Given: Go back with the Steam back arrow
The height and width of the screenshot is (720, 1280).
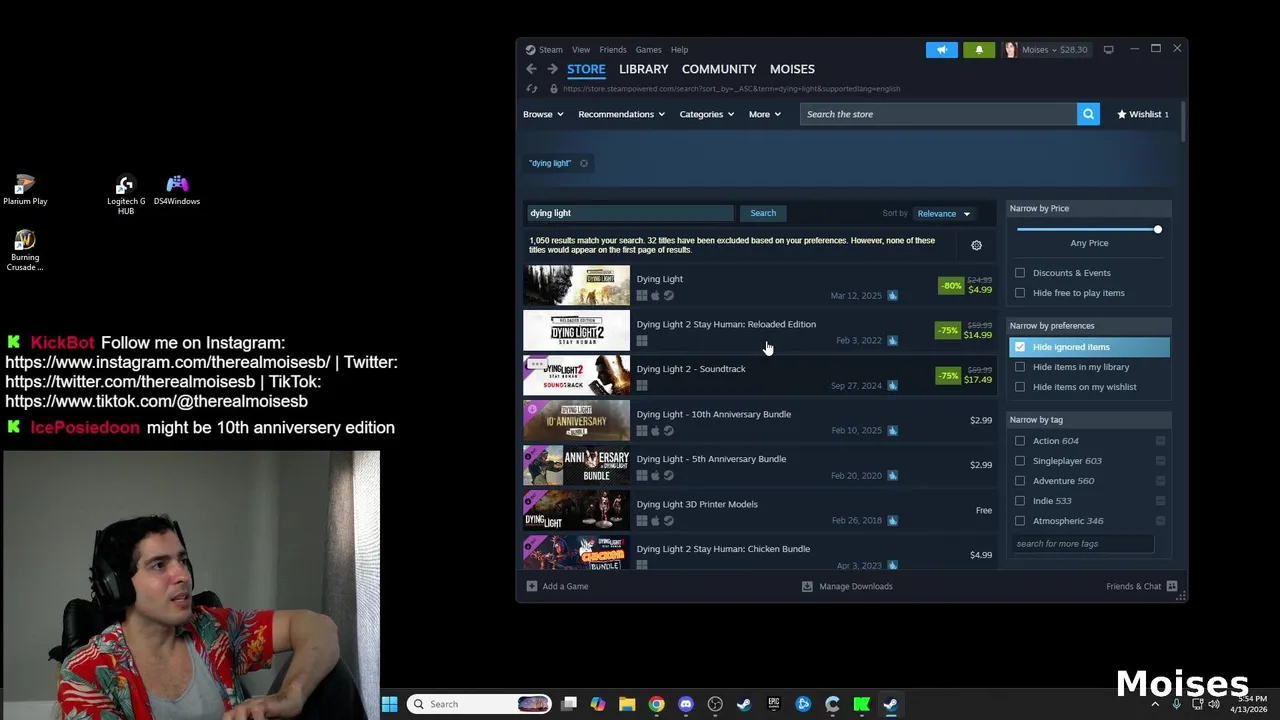Looking at the screenshot, I should [x=531, y=69].
